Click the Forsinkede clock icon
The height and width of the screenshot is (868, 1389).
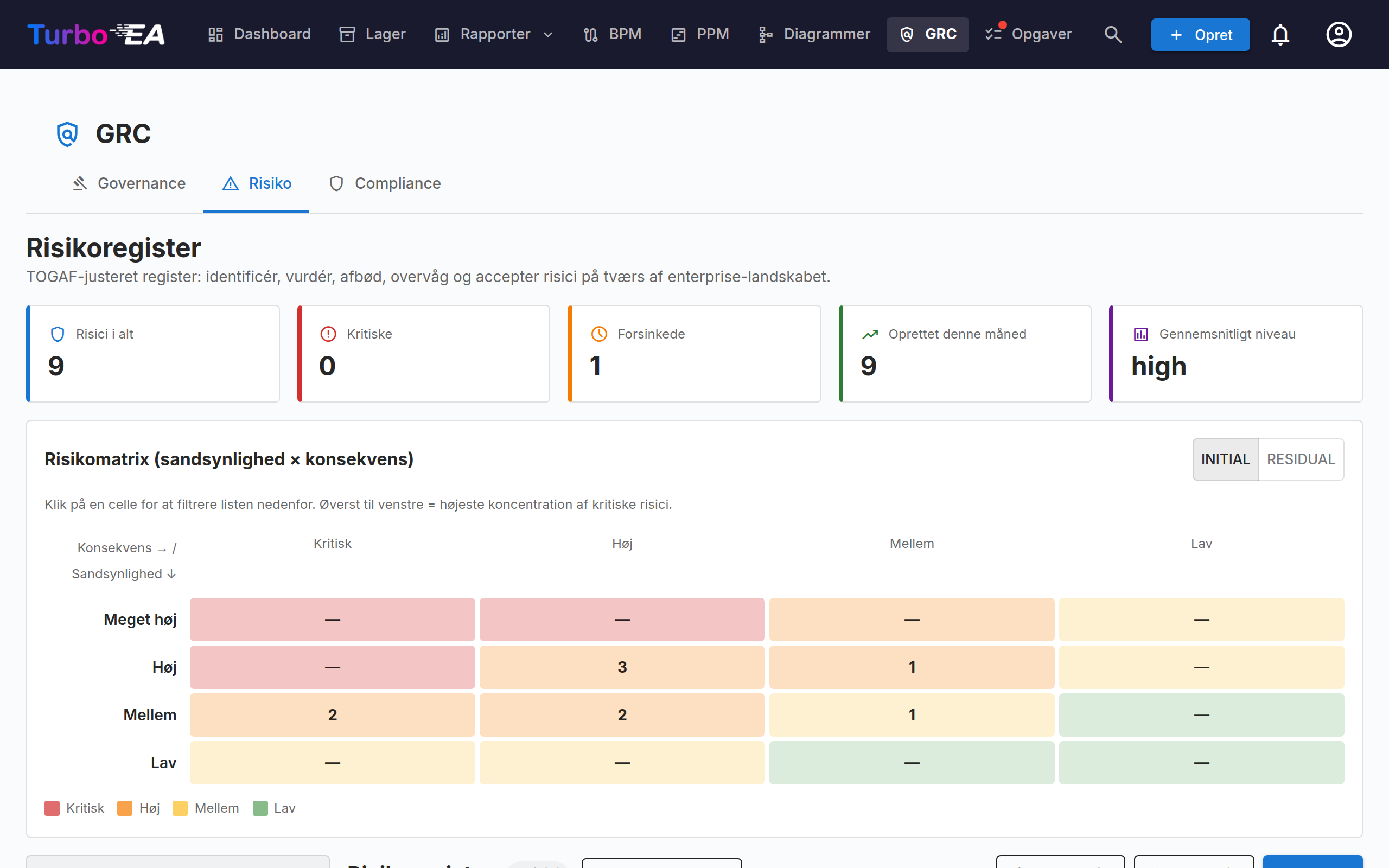(598, 334)
